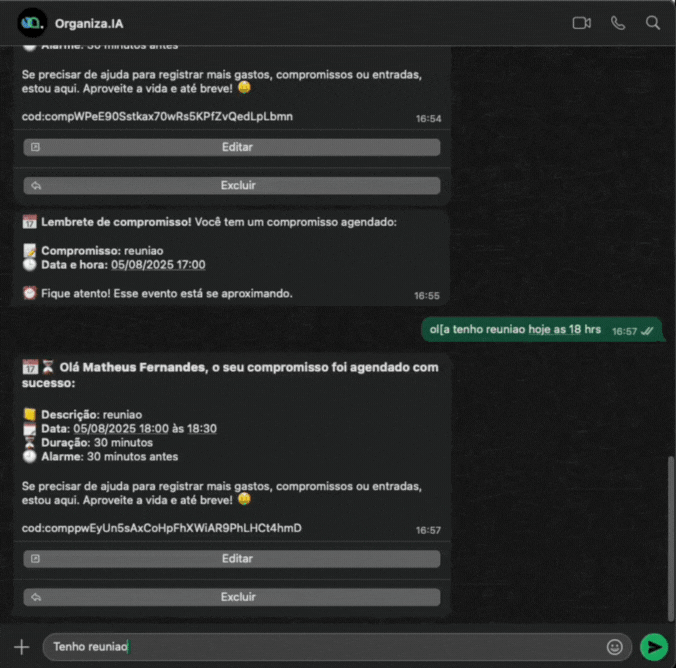Click the 16:55 timestamp on the reminder message

click(x=427, y=296)
